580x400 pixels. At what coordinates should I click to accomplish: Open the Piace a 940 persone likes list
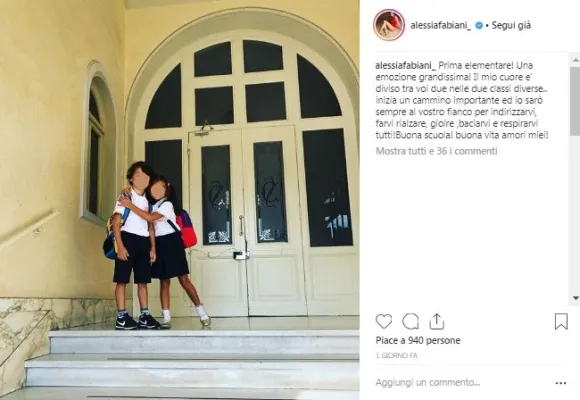(418, 340)
